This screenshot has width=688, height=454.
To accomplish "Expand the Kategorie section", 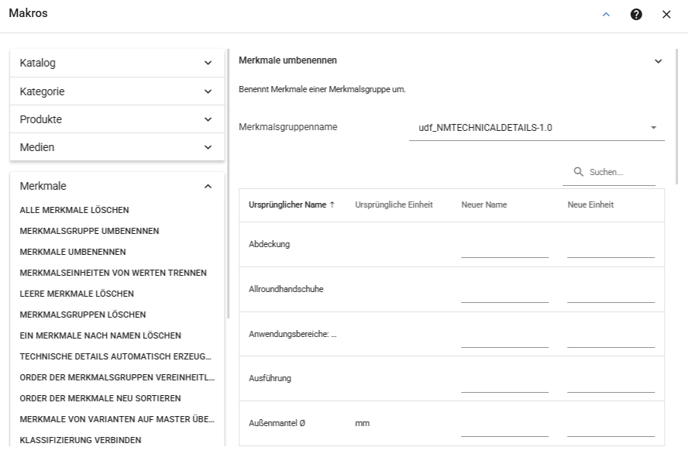I will pos(117,91).
